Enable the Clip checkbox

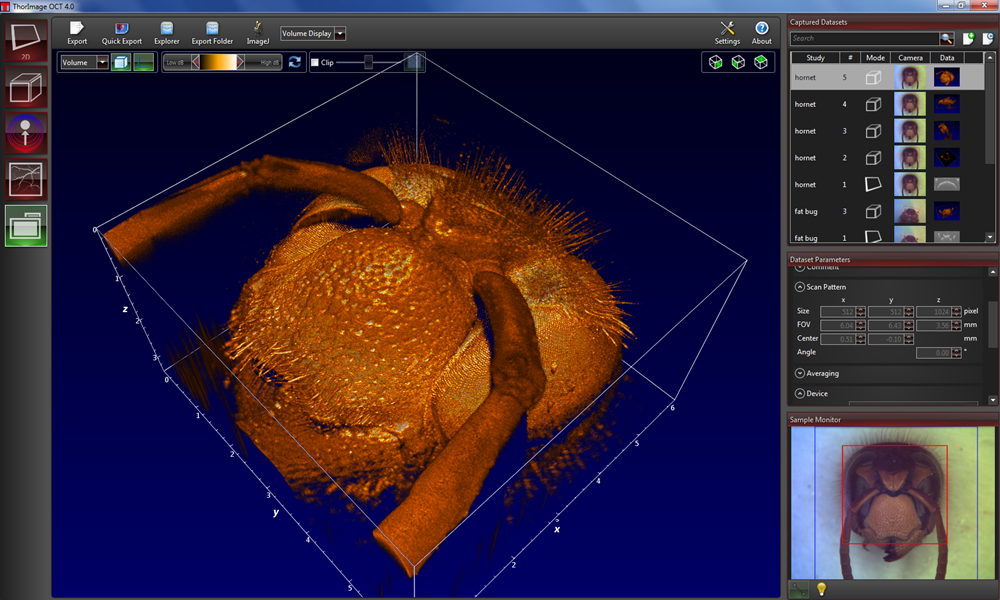315,62
